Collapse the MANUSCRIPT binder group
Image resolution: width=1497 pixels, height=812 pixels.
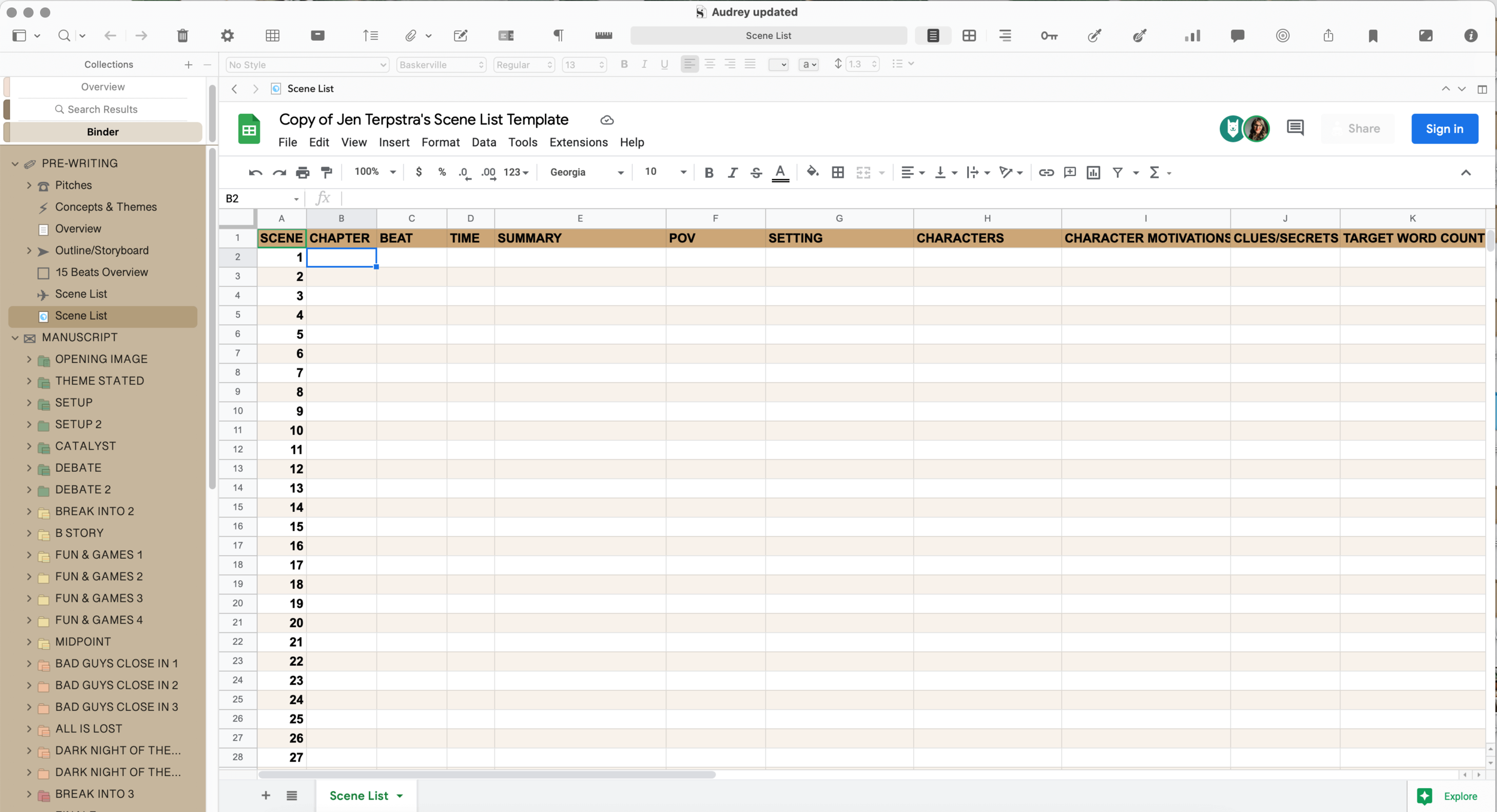click(14, 337)
